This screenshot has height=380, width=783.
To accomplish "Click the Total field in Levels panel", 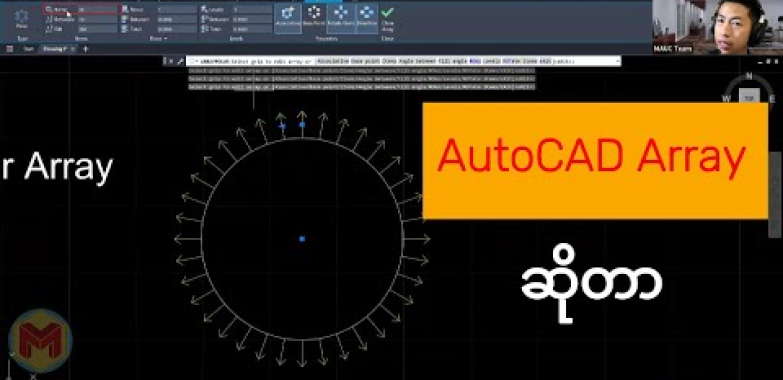I will 252,29.
